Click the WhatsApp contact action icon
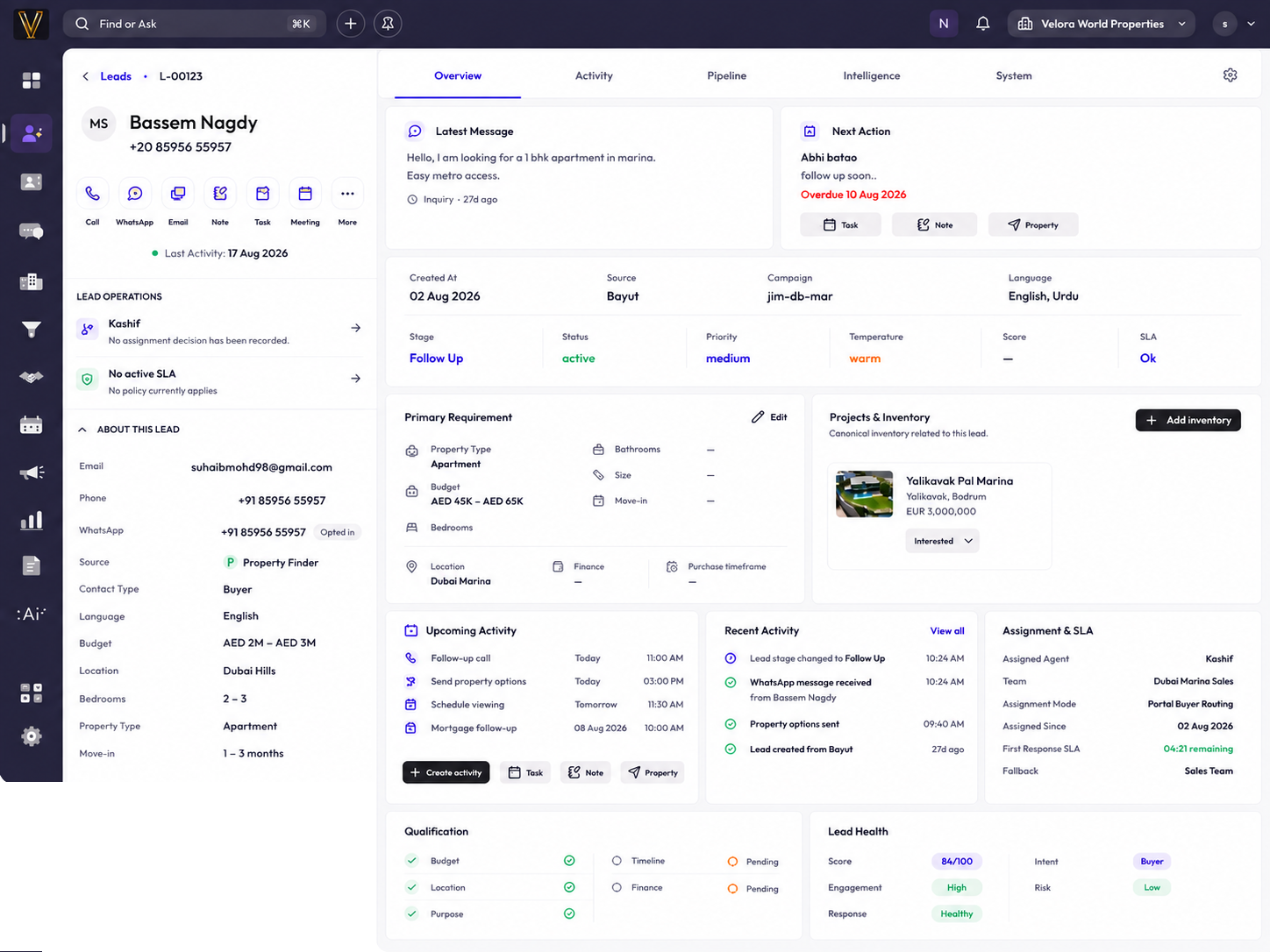The width and height of the screenshot is (1270, 952). (x=135, y=194)
